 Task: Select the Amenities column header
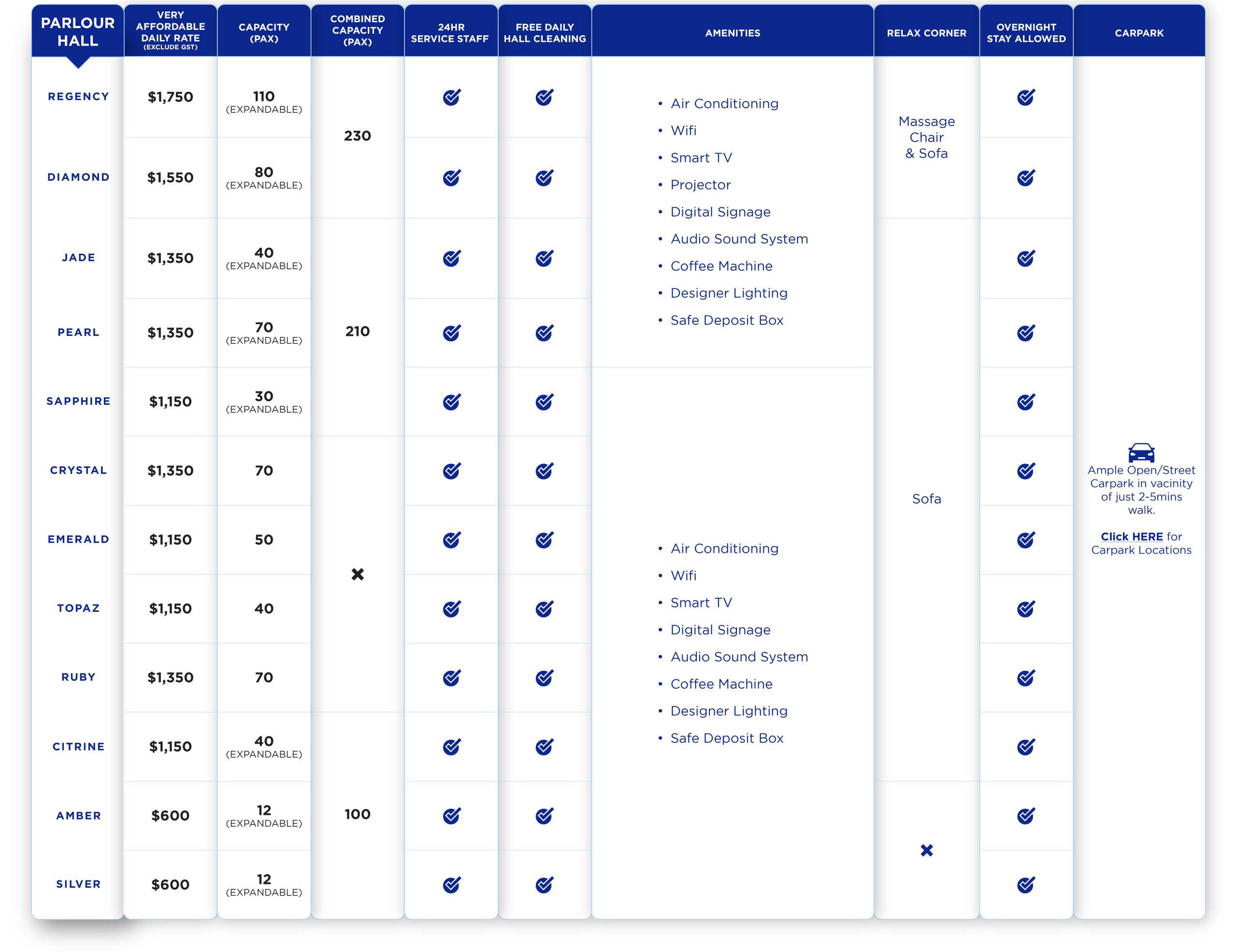click(x=733, y=33)
